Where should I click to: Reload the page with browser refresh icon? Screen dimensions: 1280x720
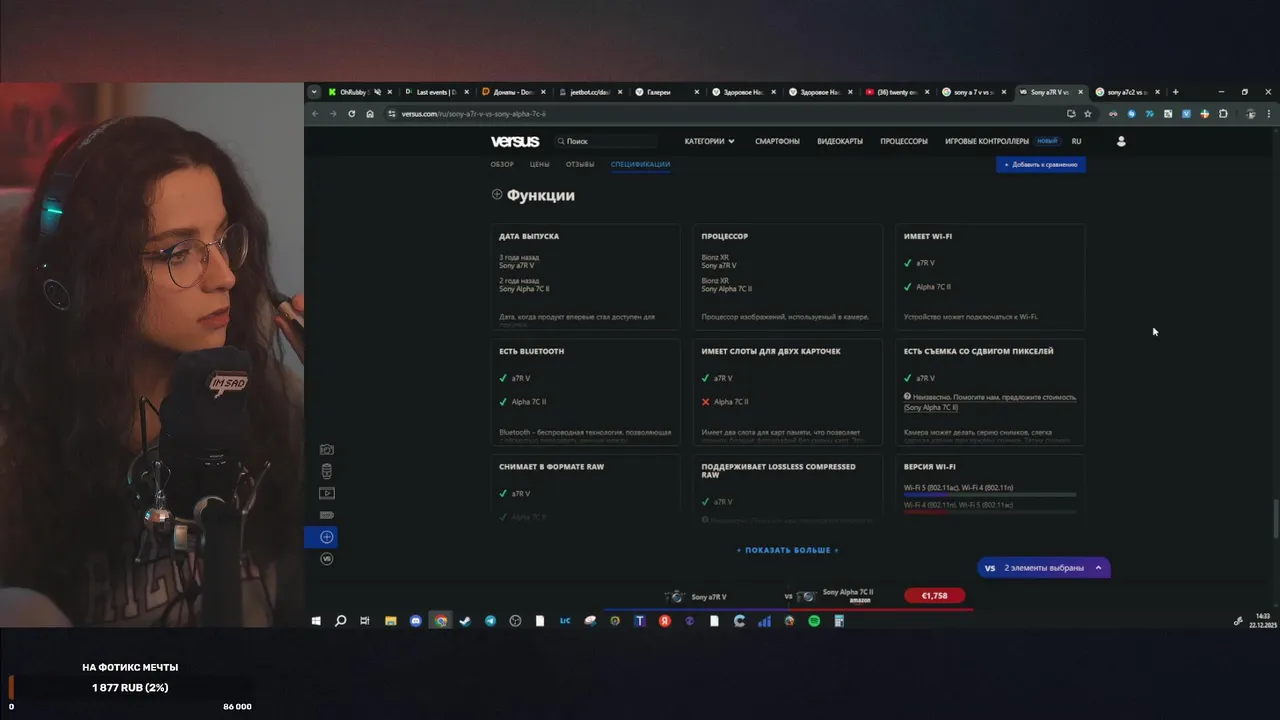(x=351, y=114)
